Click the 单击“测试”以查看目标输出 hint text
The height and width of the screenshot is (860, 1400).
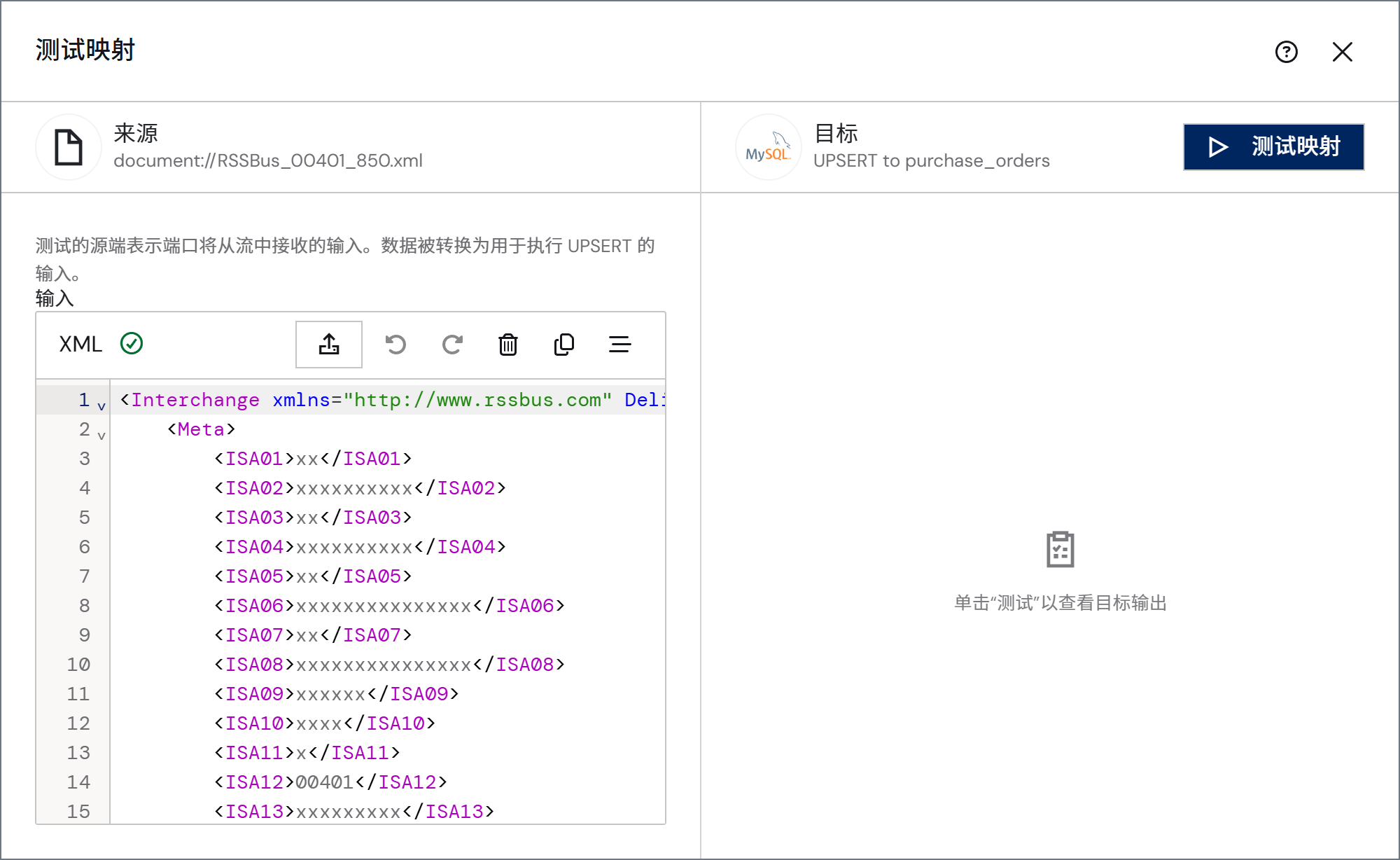click(x=1060, y=603)
